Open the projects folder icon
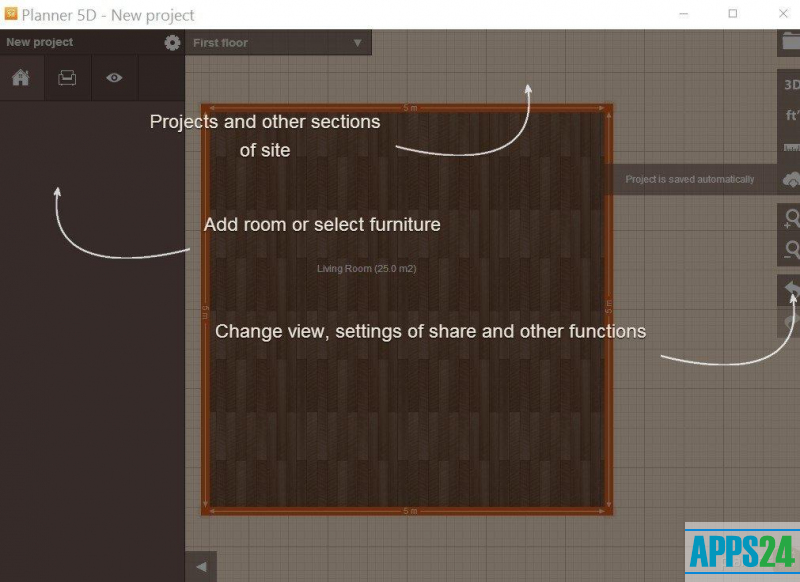This screenshot has width=800, height=582. point(790,42)
